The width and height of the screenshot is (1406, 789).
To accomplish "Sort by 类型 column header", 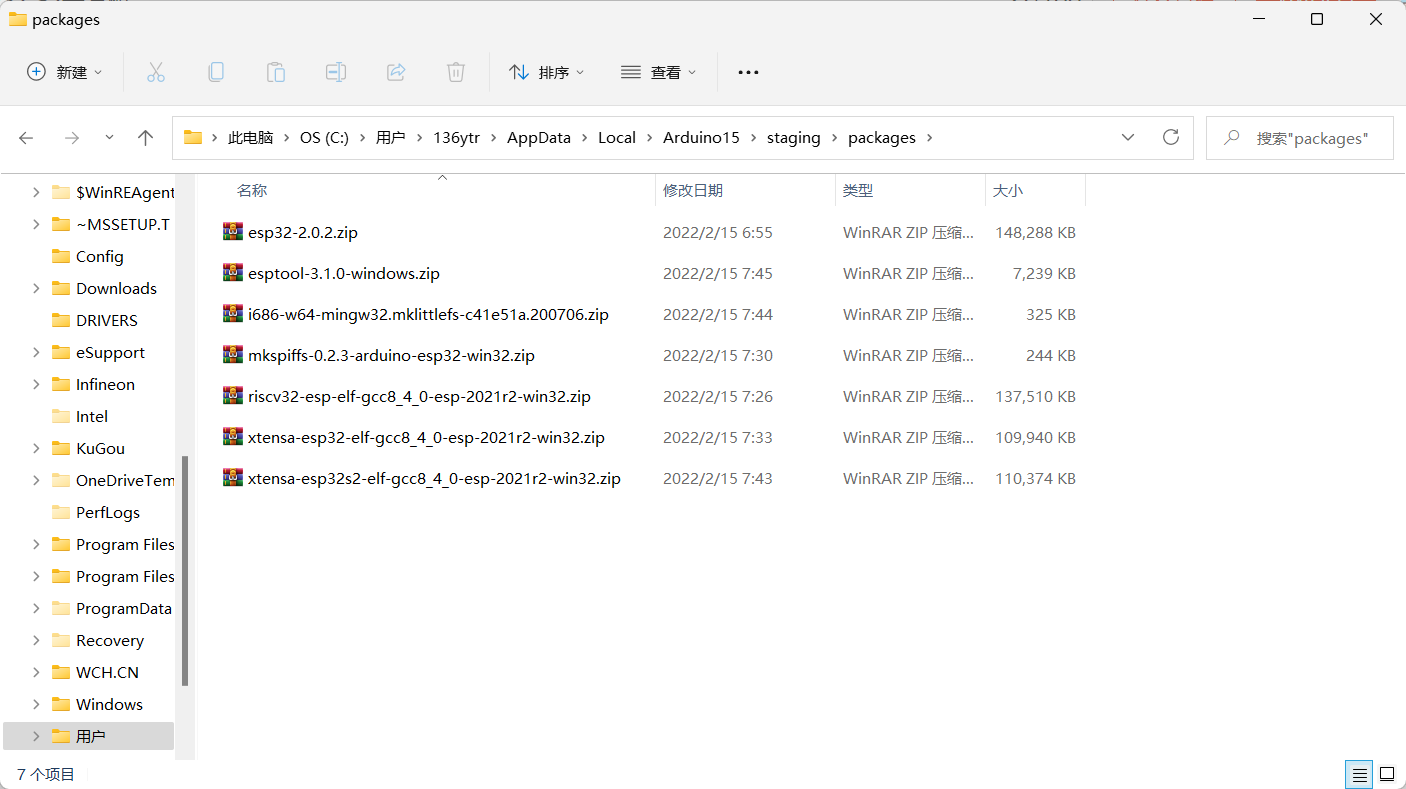I will point(858,190).
